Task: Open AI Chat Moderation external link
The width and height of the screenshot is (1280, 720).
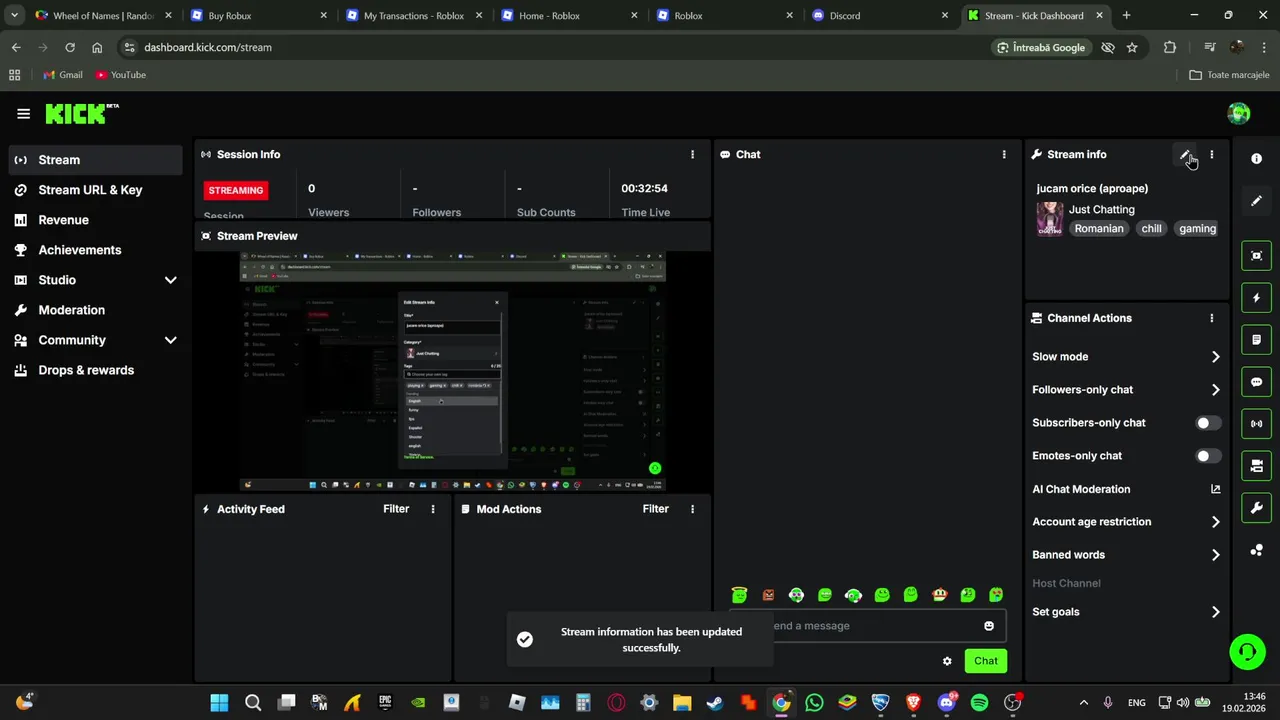Action: pyautogui.click(x=1215, y=489)
